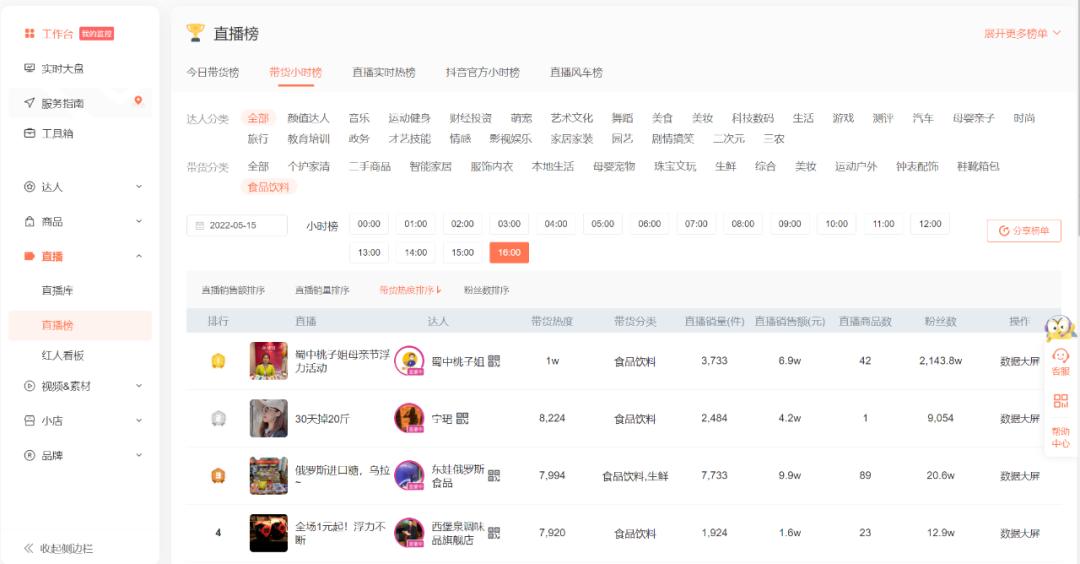Click QR icon next to 宁珺
The image size is (1080, 564).
click(x=462, y=418)
